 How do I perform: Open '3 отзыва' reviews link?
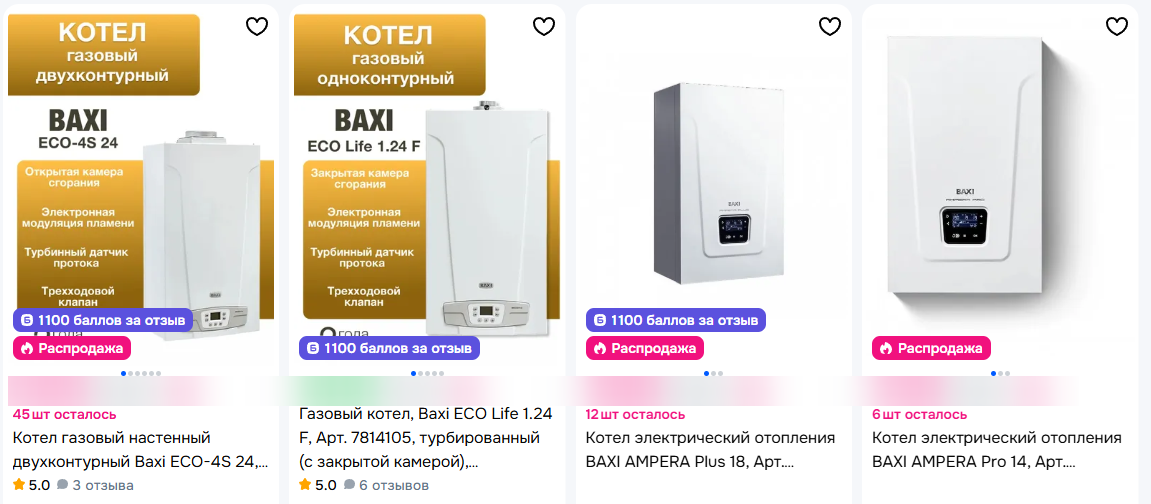pos(102,485)
